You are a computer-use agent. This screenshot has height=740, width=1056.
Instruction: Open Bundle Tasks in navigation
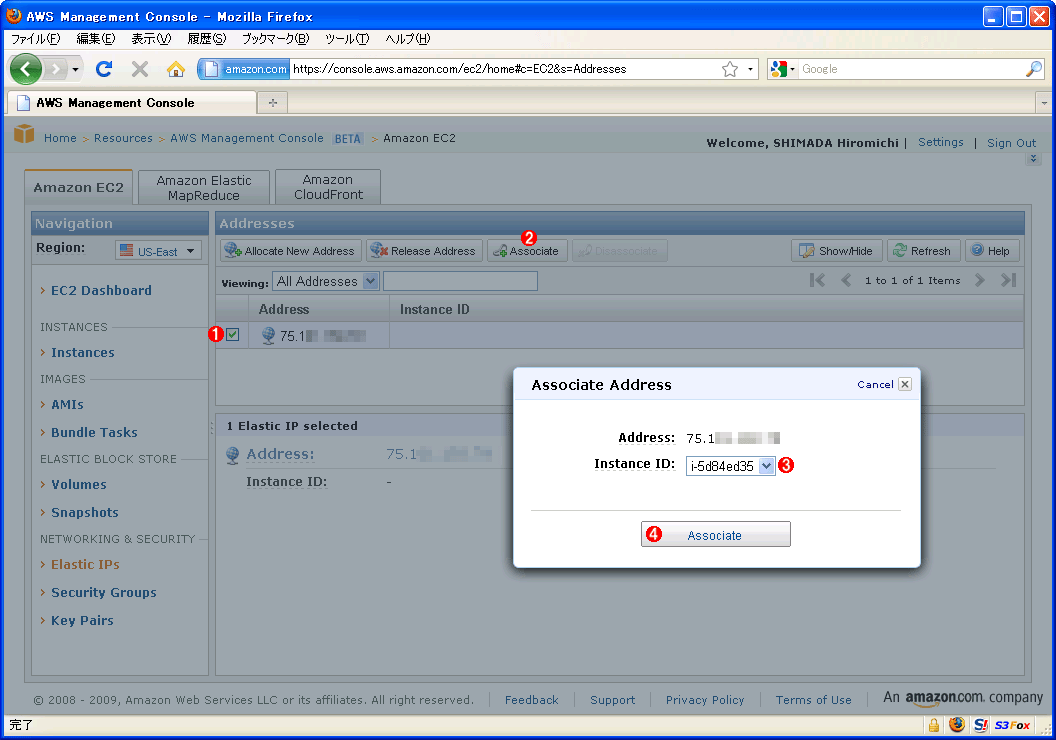click(94, 432)
